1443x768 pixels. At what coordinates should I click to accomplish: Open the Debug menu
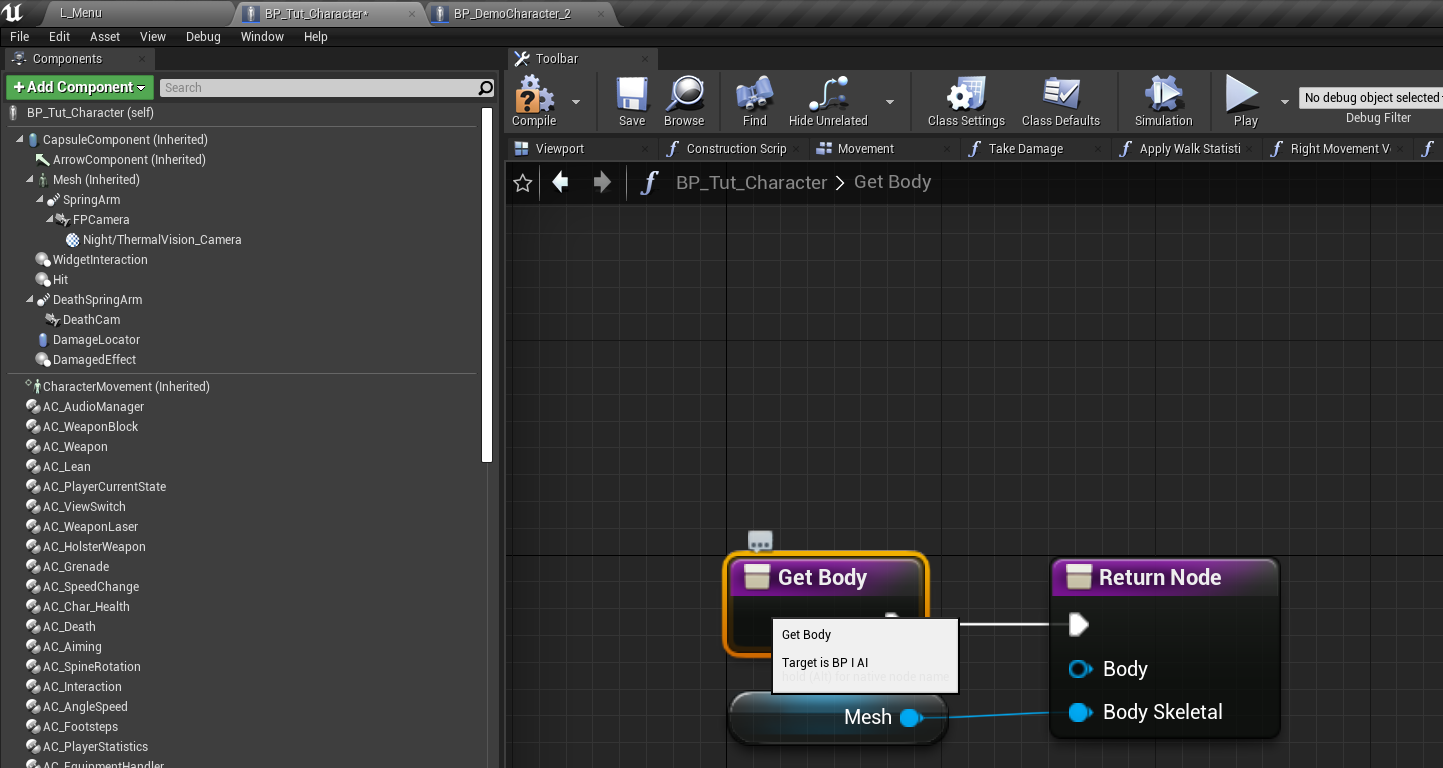(203, 36)
